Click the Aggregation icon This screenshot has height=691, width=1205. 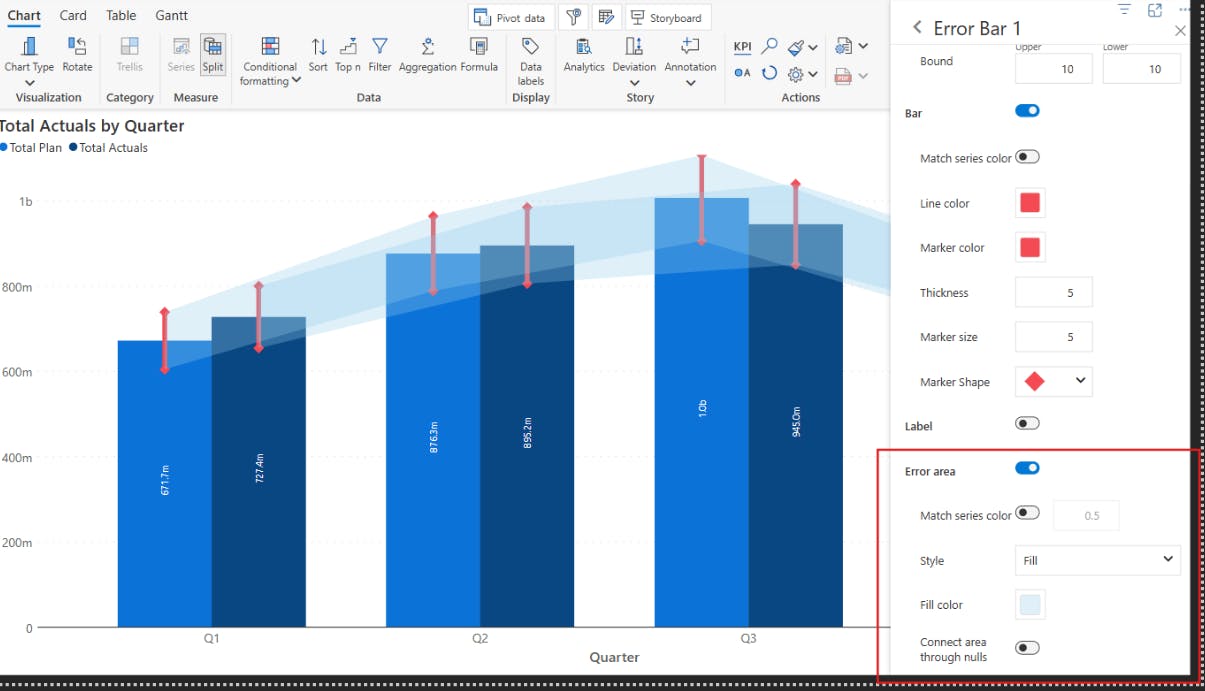(x=427, y=48)
